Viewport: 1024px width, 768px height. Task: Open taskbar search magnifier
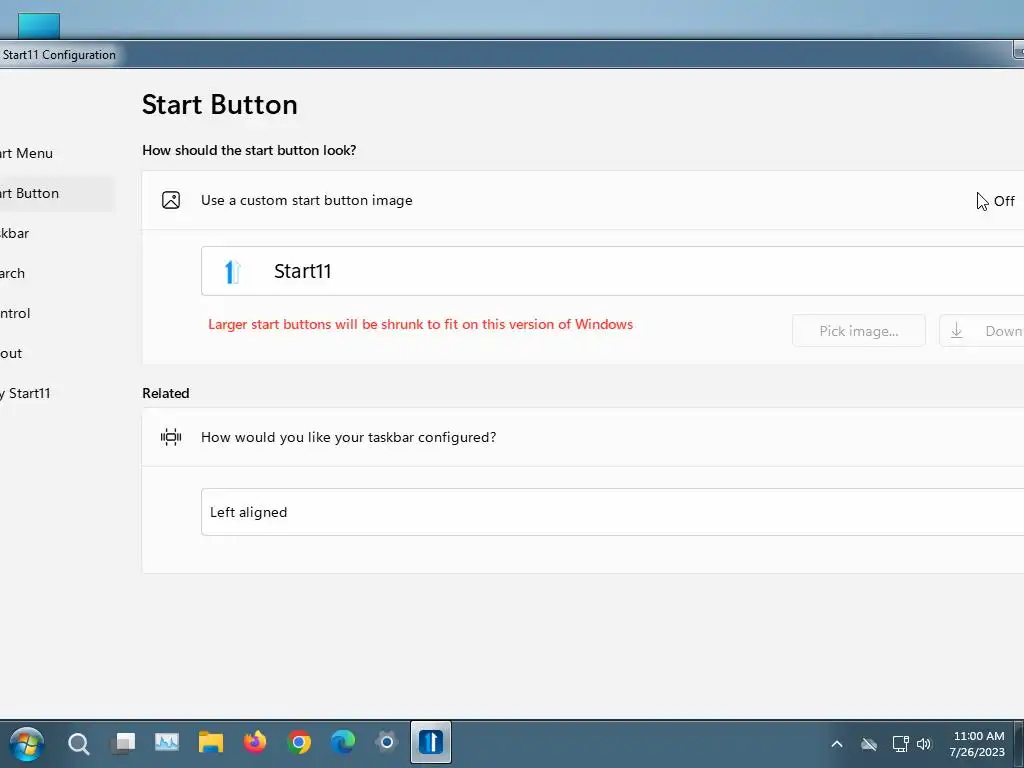coord(78,744)
